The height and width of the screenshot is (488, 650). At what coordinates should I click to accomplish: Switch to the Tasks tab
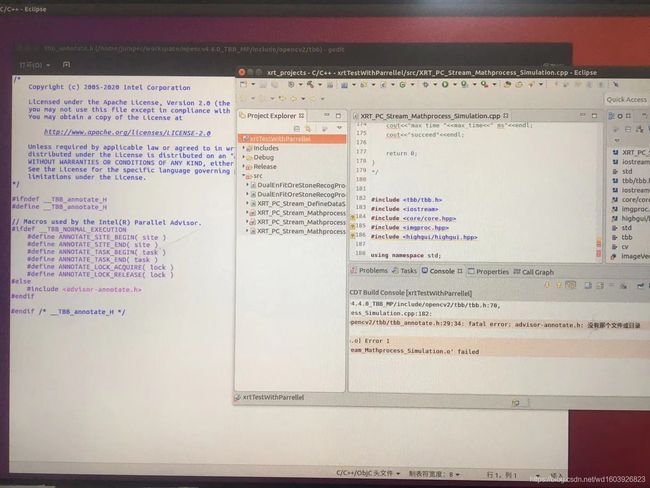pos(405,271)
